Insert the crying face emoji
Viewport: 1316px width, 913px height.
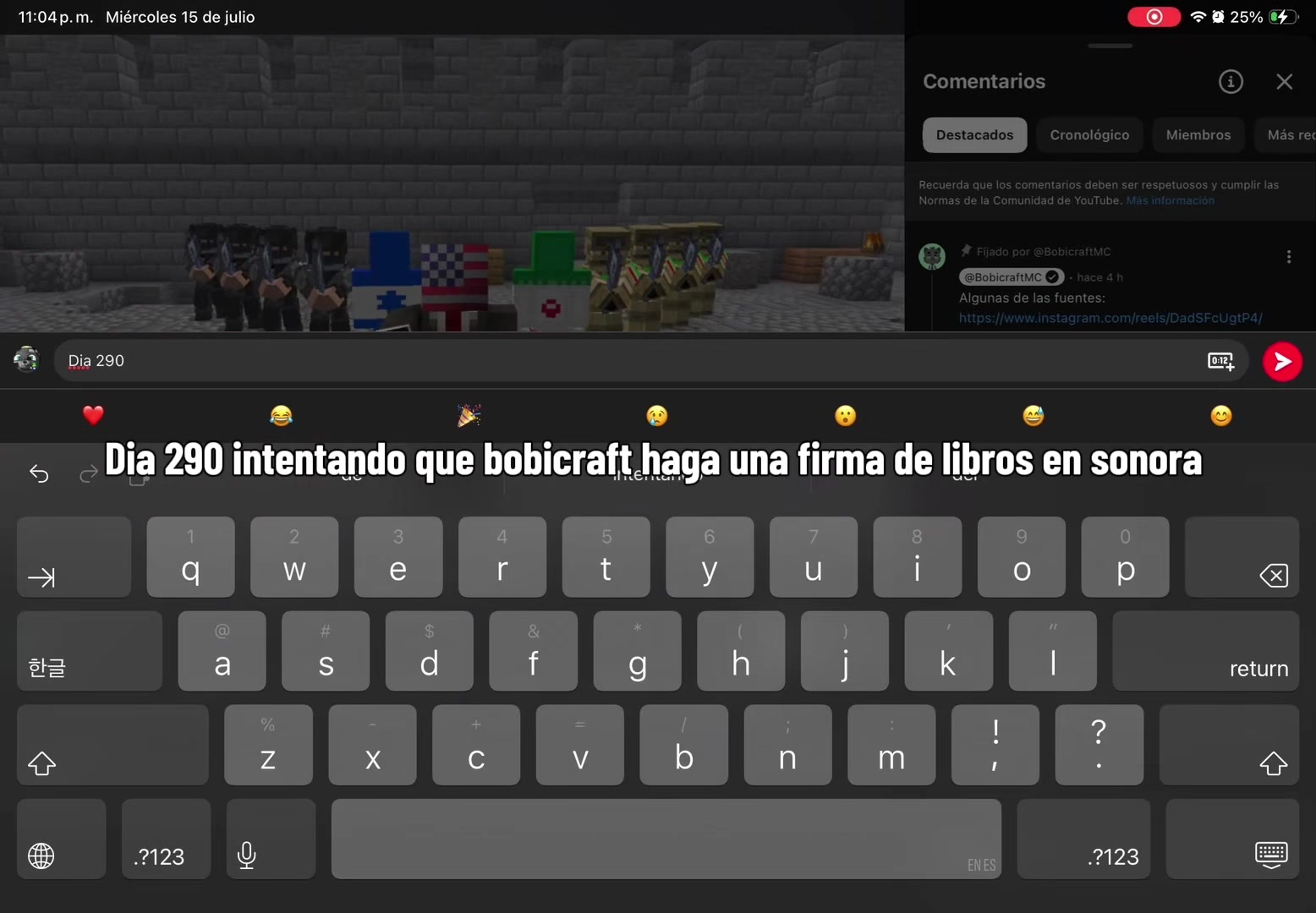(657, 415)
